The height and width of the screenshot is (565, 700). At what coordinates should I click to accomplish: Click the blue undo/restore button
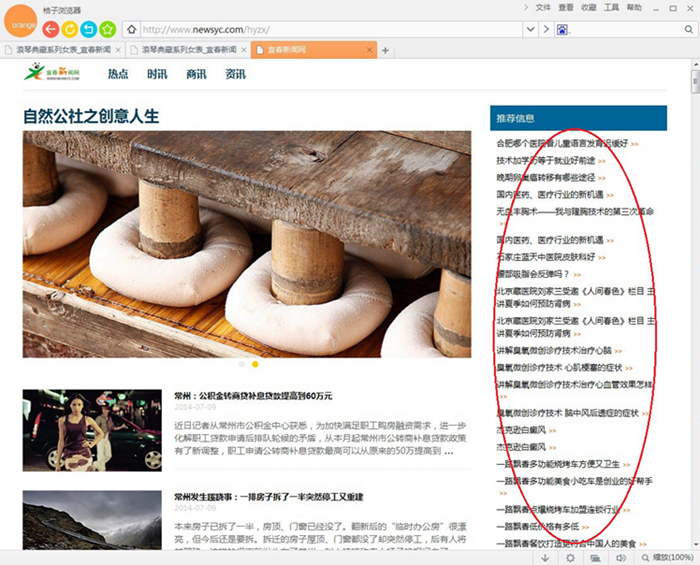[x=89, y=29]
